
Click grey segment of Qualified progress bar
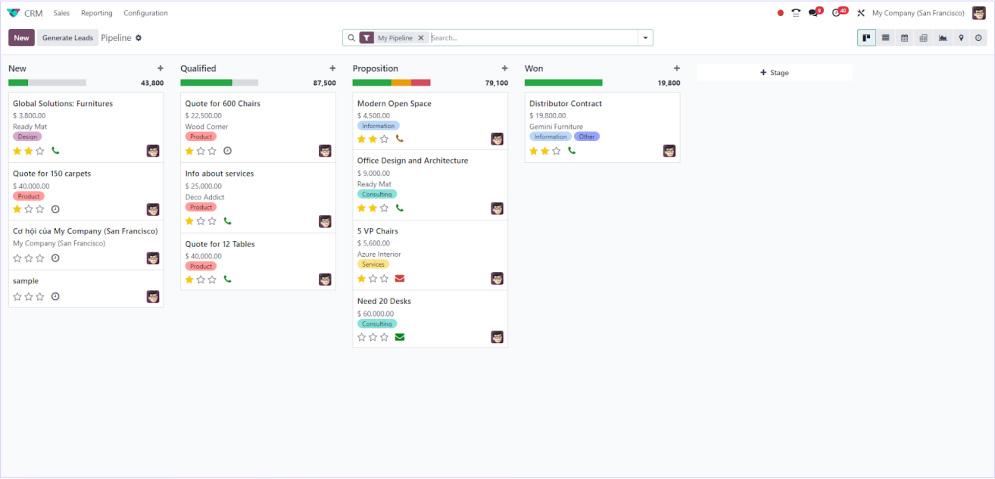[245, 82]
